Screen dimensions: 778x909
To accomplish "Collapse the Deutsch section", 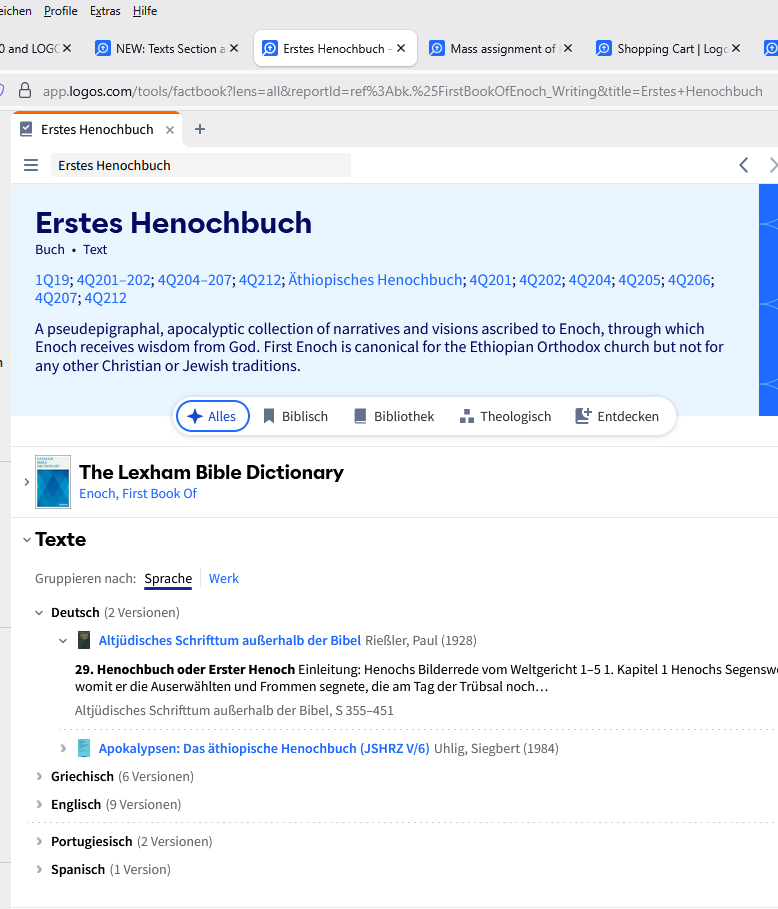I will pos(38,612).
